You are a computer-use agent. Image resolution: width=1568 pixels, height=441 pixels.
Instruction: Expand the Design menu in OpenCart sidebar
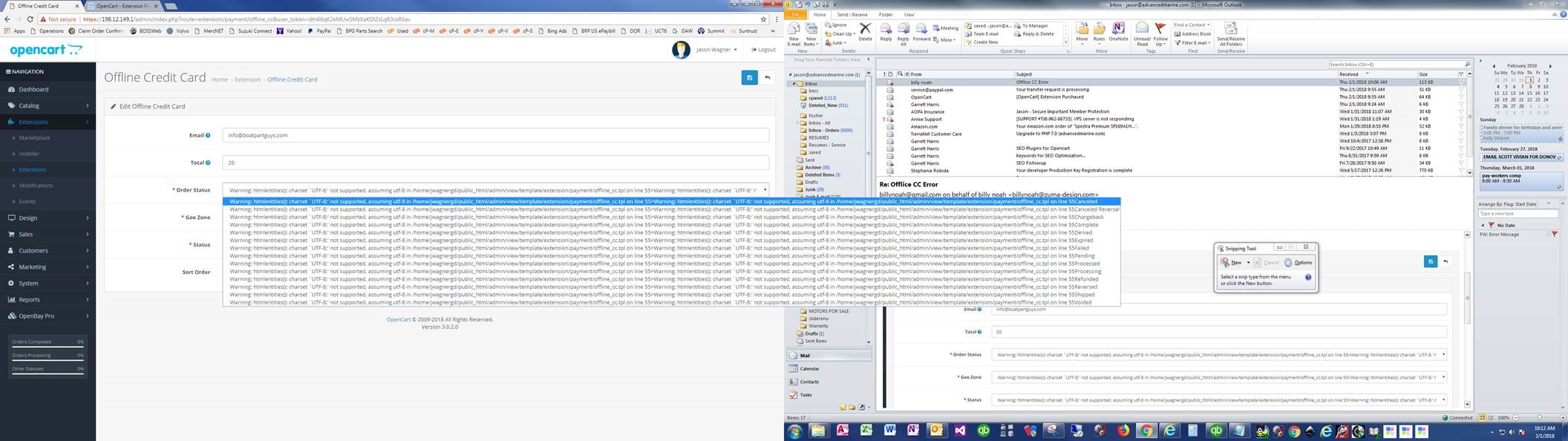pyautogui.click(x=48, y=218)
